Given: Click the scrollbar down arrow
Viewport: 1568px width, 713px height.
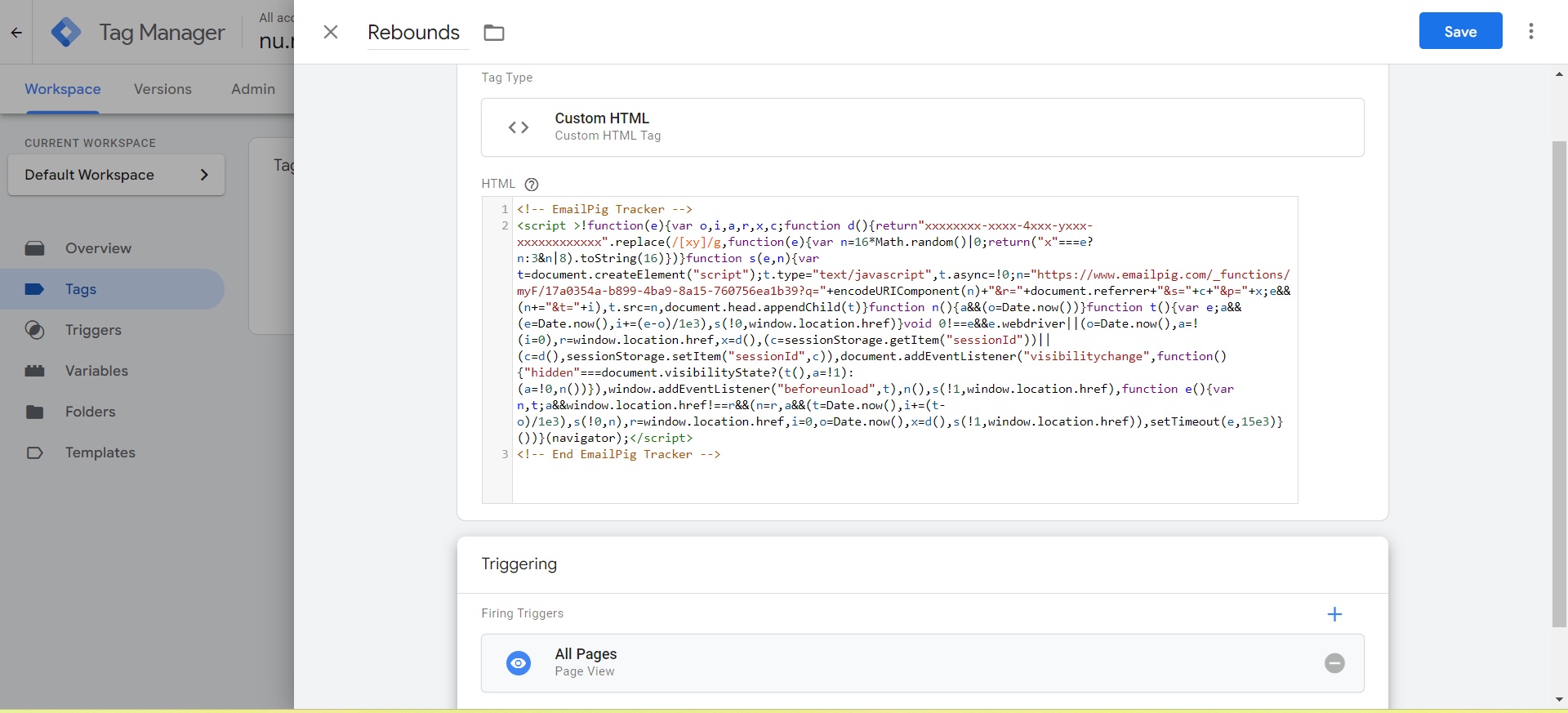Looking at the screenshot, I should (x=1559, y=699).
